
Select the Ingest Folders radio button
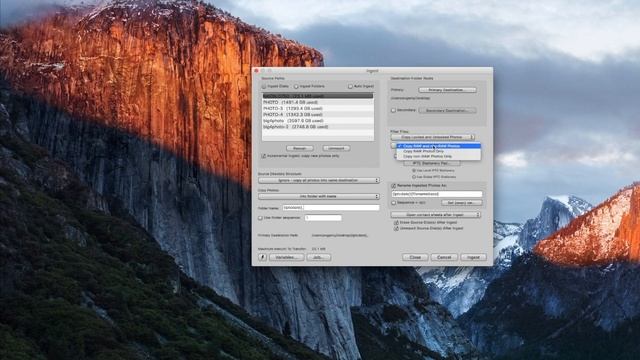click(296, 87)
